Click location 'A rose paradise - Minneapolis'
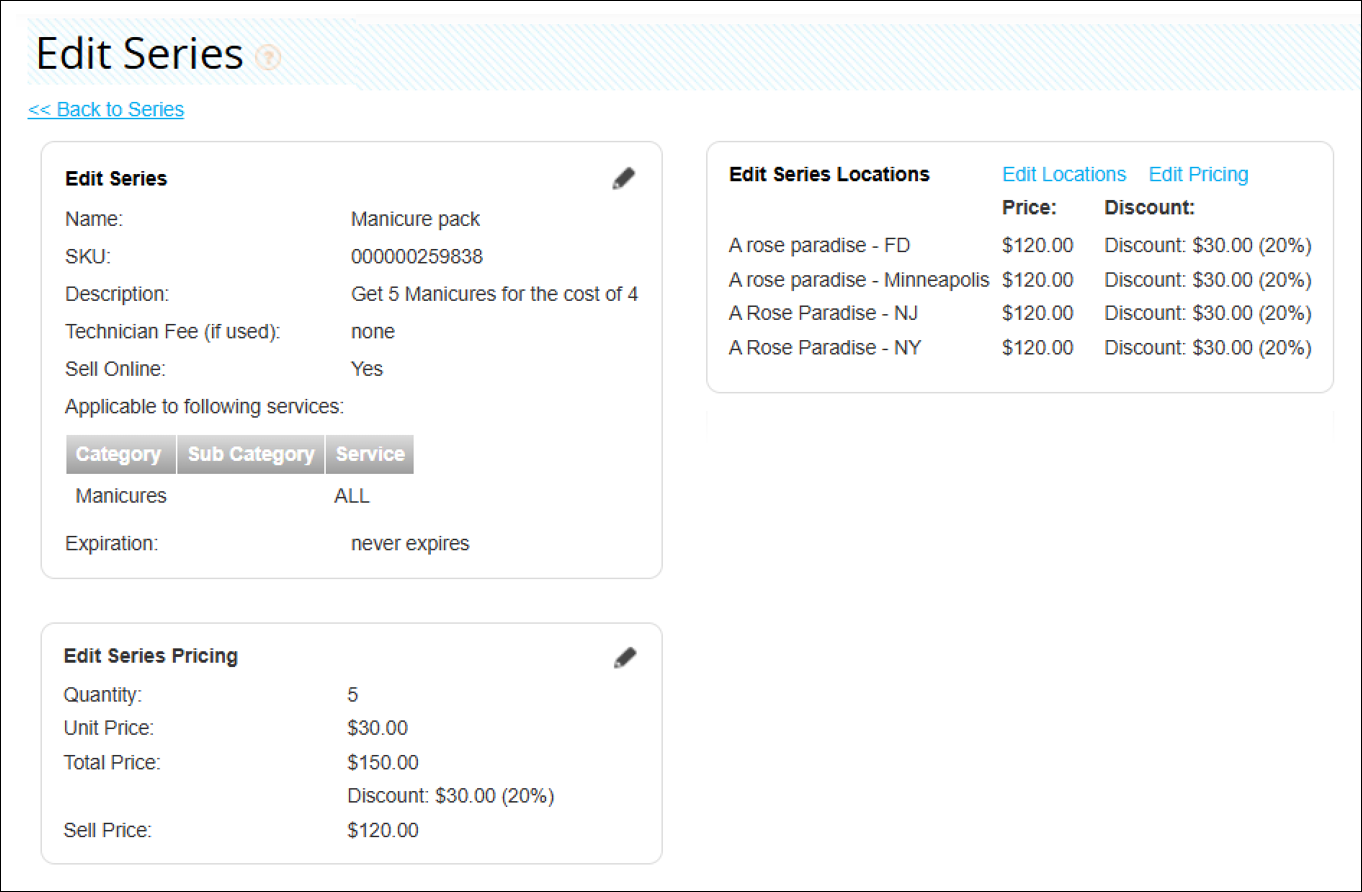 coord(859,280)
